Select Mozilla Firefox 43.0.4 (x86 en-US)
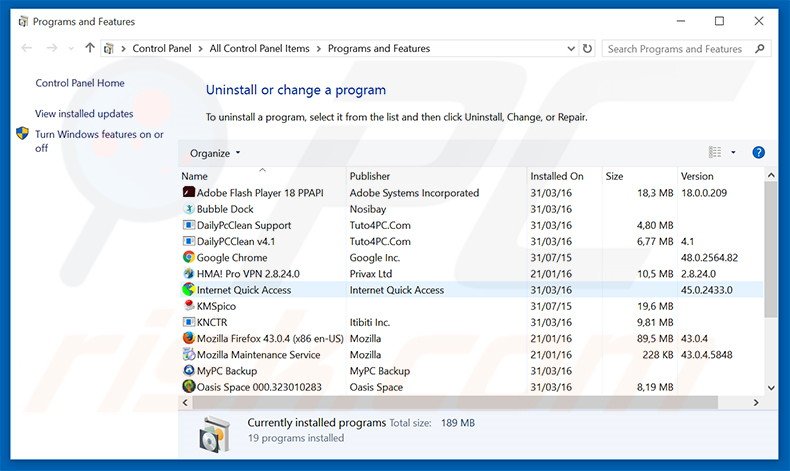Image resolution: width=790 pixels, height=471 pixels. 270,339
